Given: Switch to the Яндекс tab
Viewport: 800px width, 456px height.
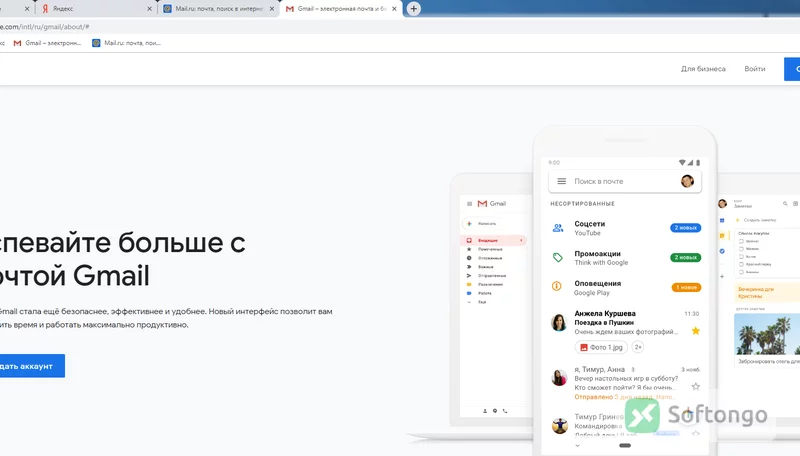Looking at the screenshot, I should click(95, 9).
